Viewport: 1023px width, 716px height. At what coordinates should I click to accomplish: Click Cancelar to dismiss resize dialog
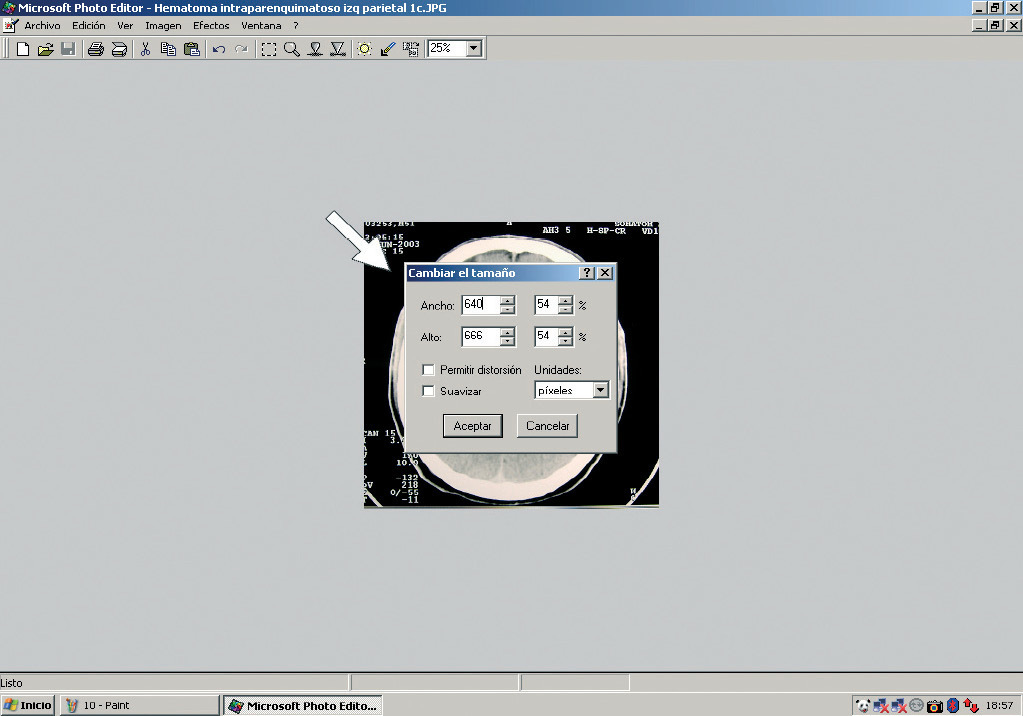[x=547, y=426]
